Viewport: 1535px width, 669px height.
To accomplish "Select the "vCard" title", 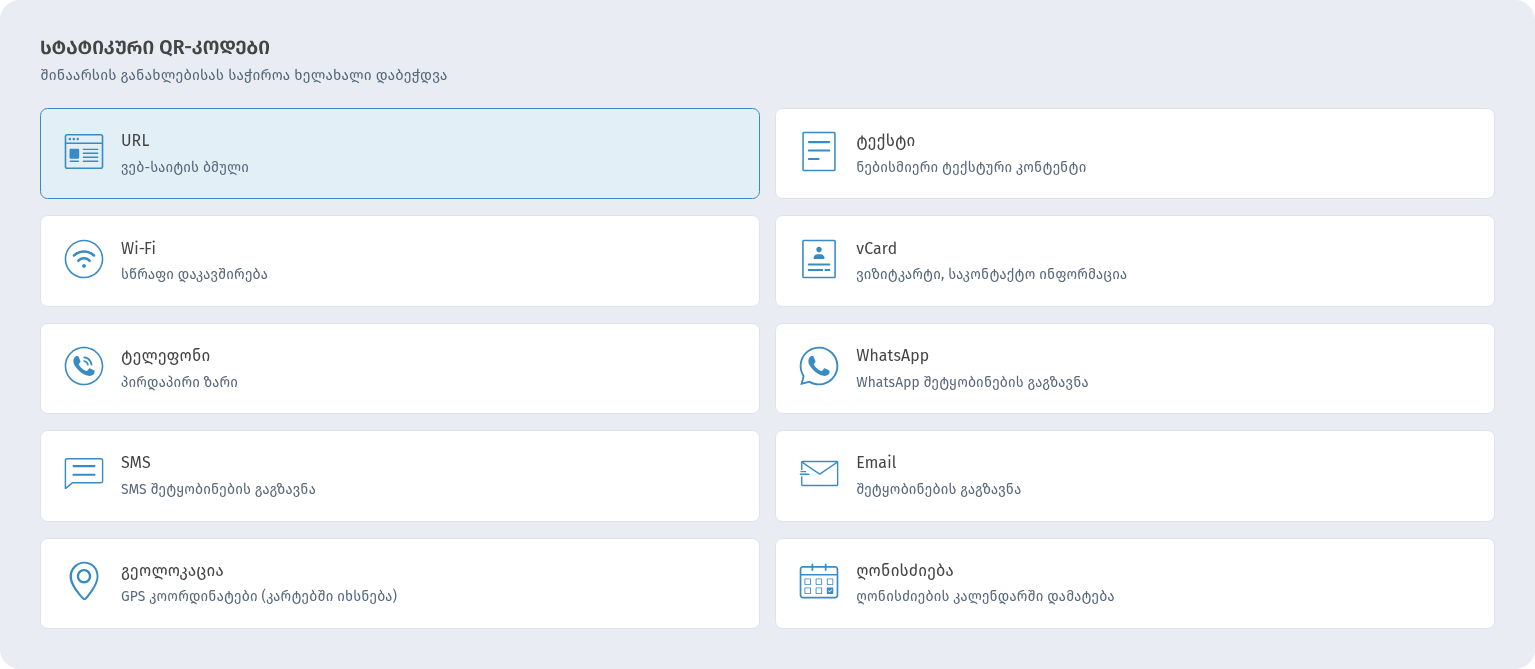I will pyautogui.click(x=876, y=248).
